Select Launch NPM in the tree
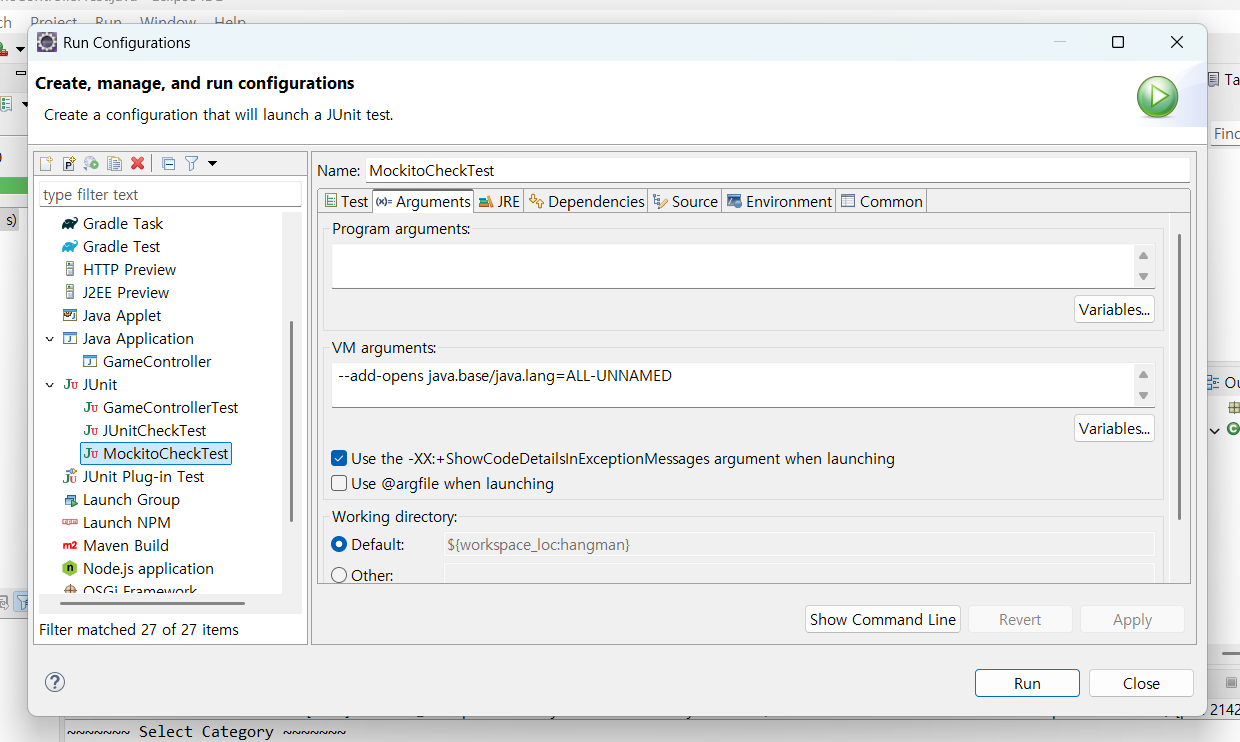Screen dimensions: 1240x742 (126, 522)
